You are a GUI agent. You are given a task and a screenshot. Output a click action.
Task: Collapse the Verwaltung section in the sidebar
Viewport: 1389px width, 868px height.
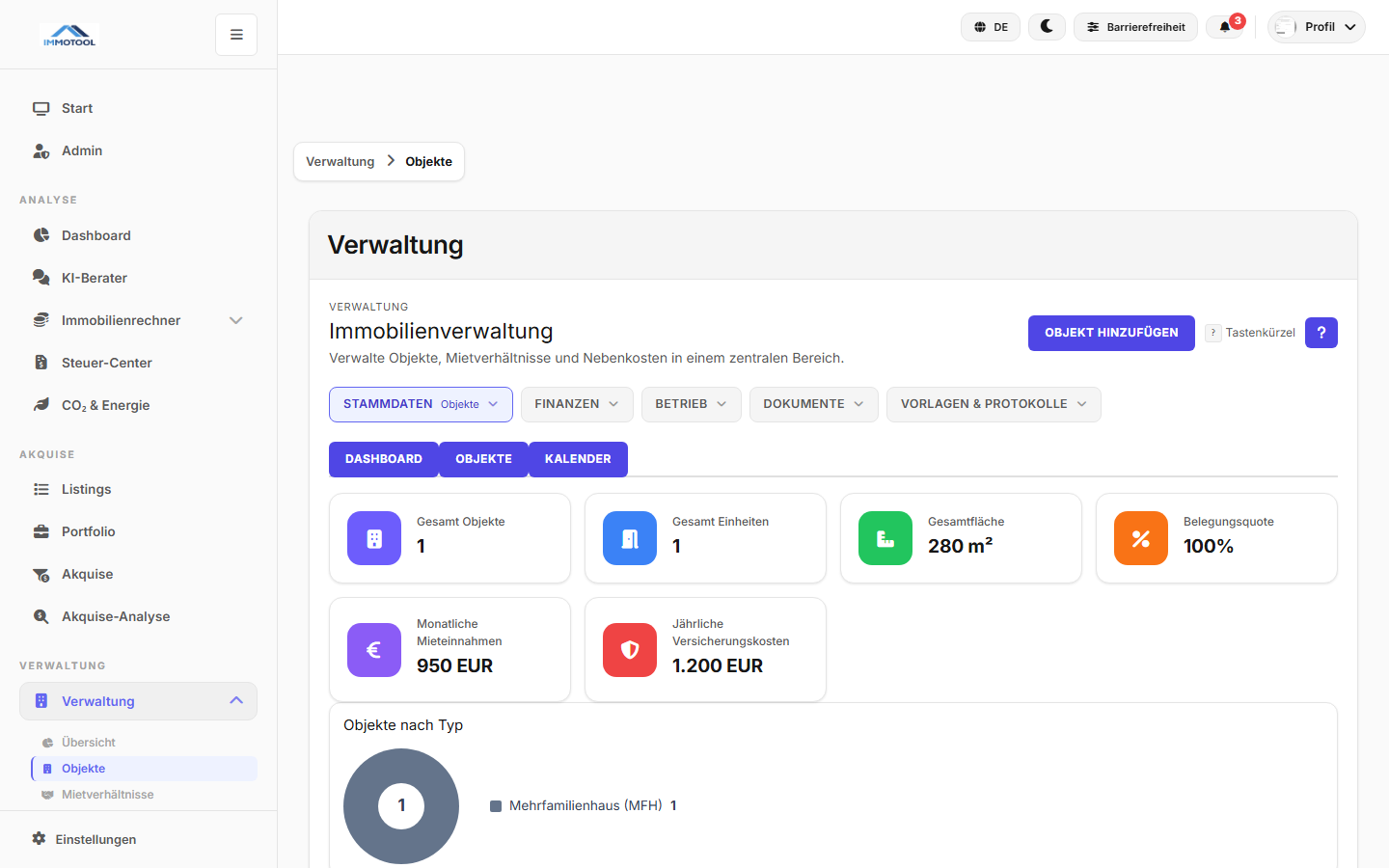[x=138, y=701]
